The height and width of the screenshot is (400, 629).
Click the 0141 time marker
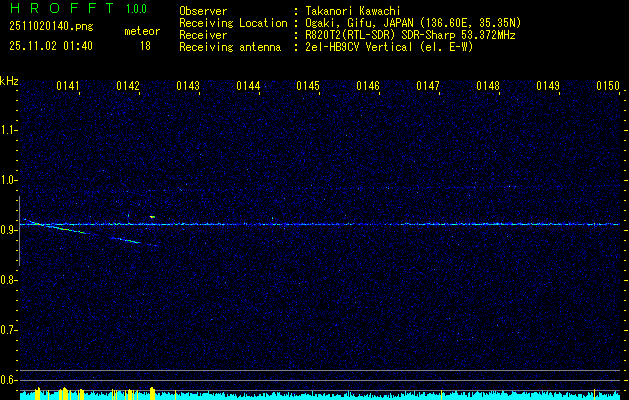coord(68,87)
